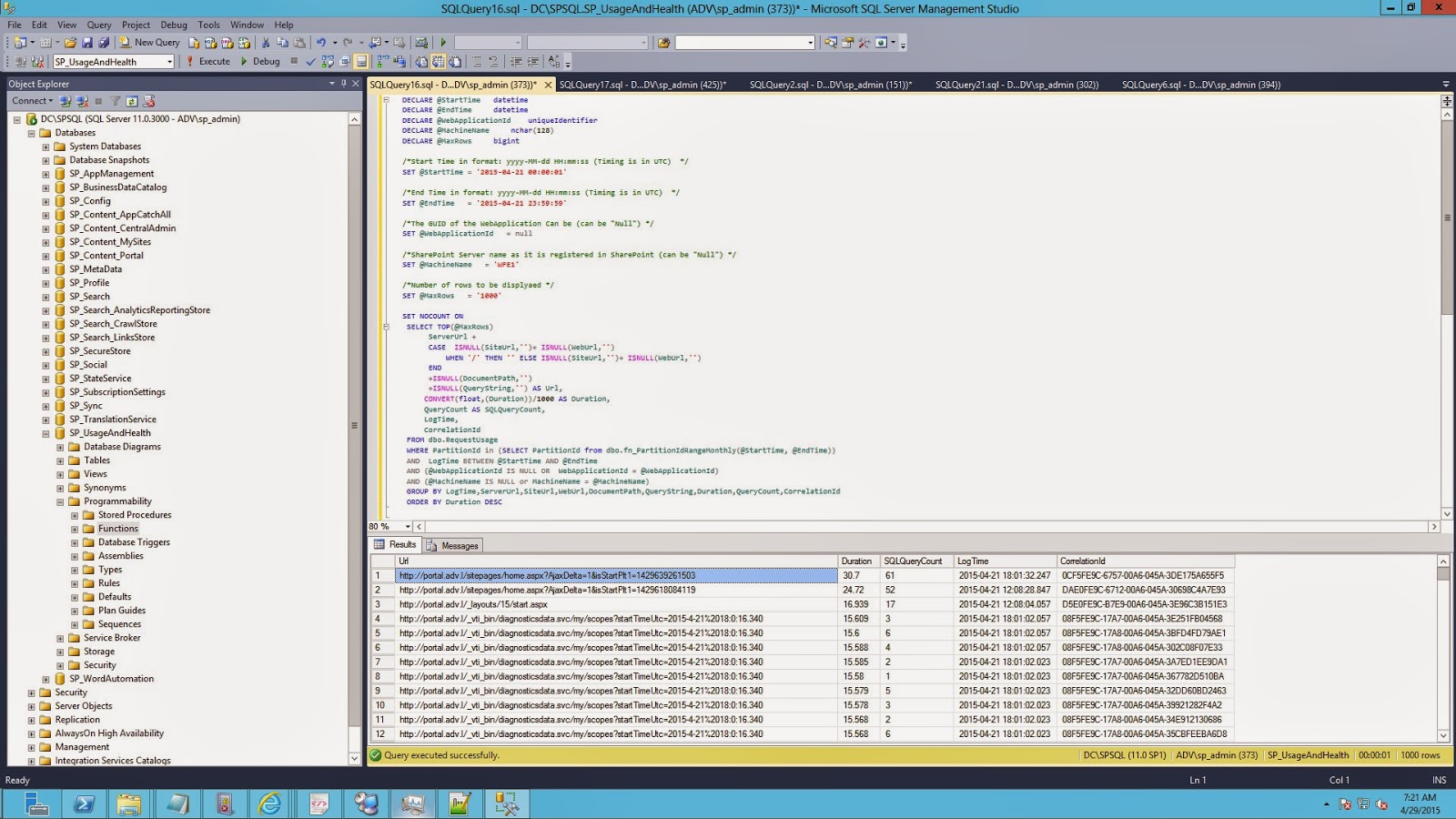This screenshot has height=819, width=1456.
Task: Toggle Include Actual Execution Plan
Action: tap(383, 62)
